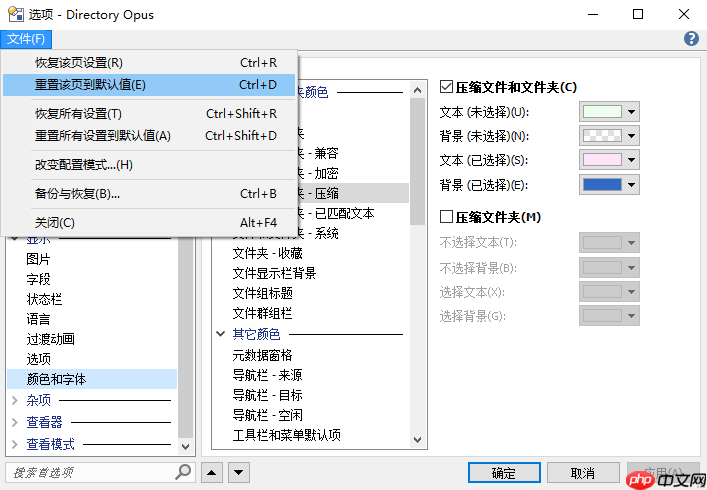The height and width of the screenshot is (490, 707).
Task: Open 背景 (已选择)(E) color dropdown arrow
Action: tap(631, 184)
